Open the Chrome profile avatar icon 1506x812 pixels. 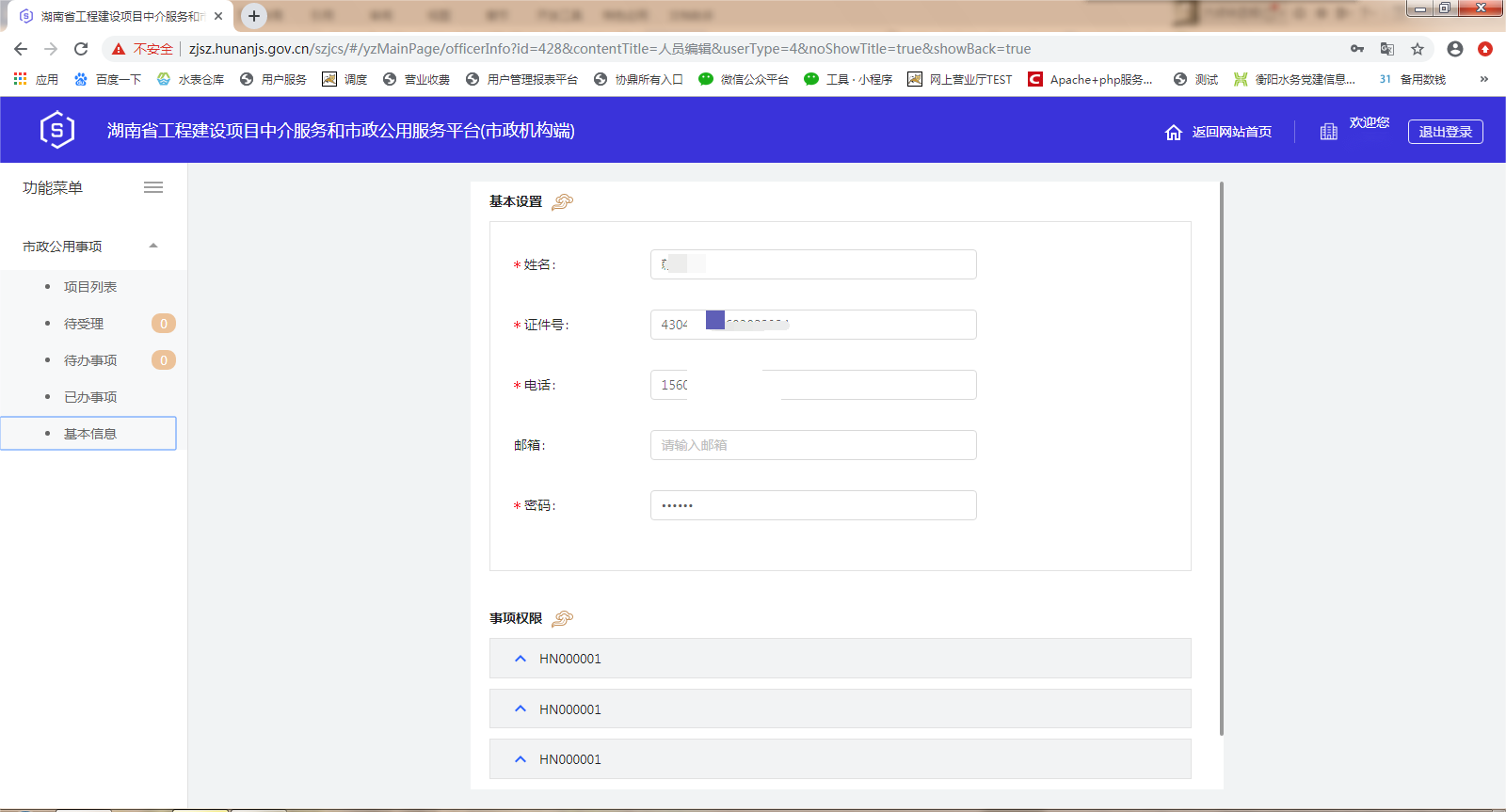1455,49
